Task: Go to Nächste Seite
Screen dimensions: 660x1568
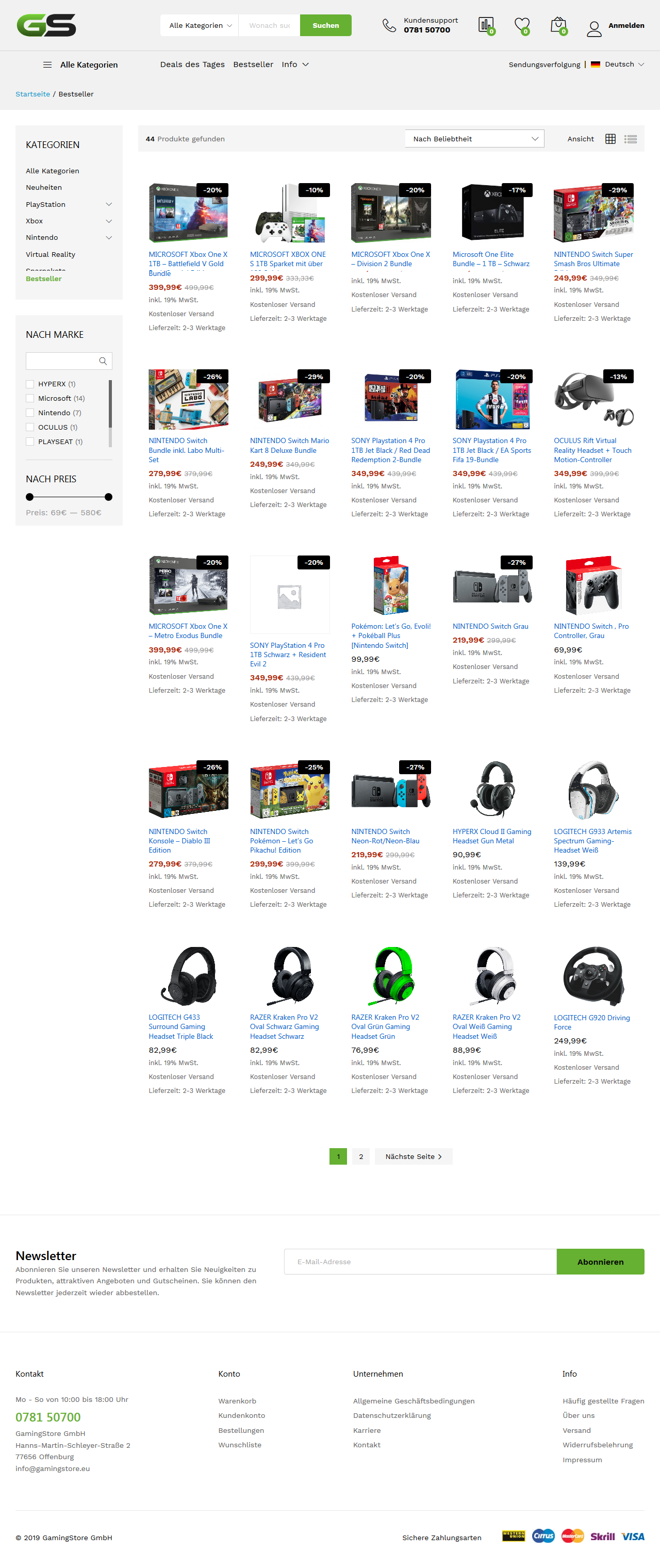Action: coord(413,1156)
